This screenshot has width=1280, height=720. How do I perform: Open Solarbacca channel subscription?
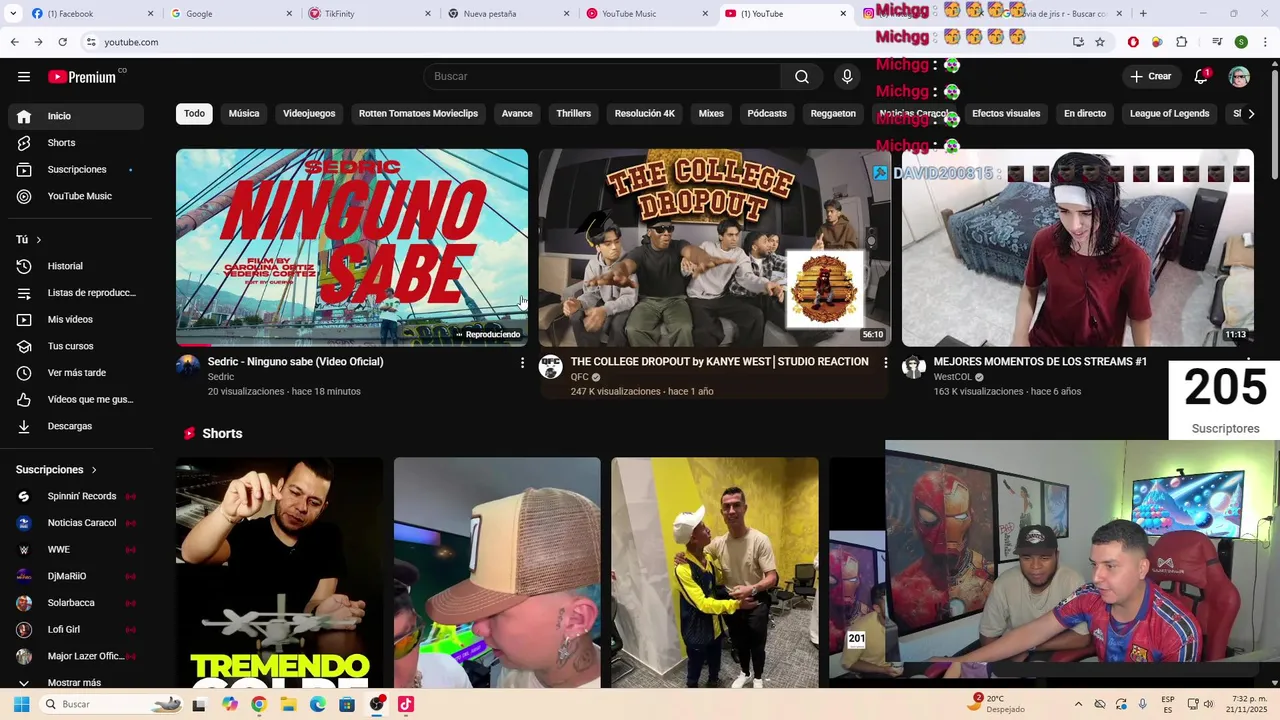click(76, 603)
